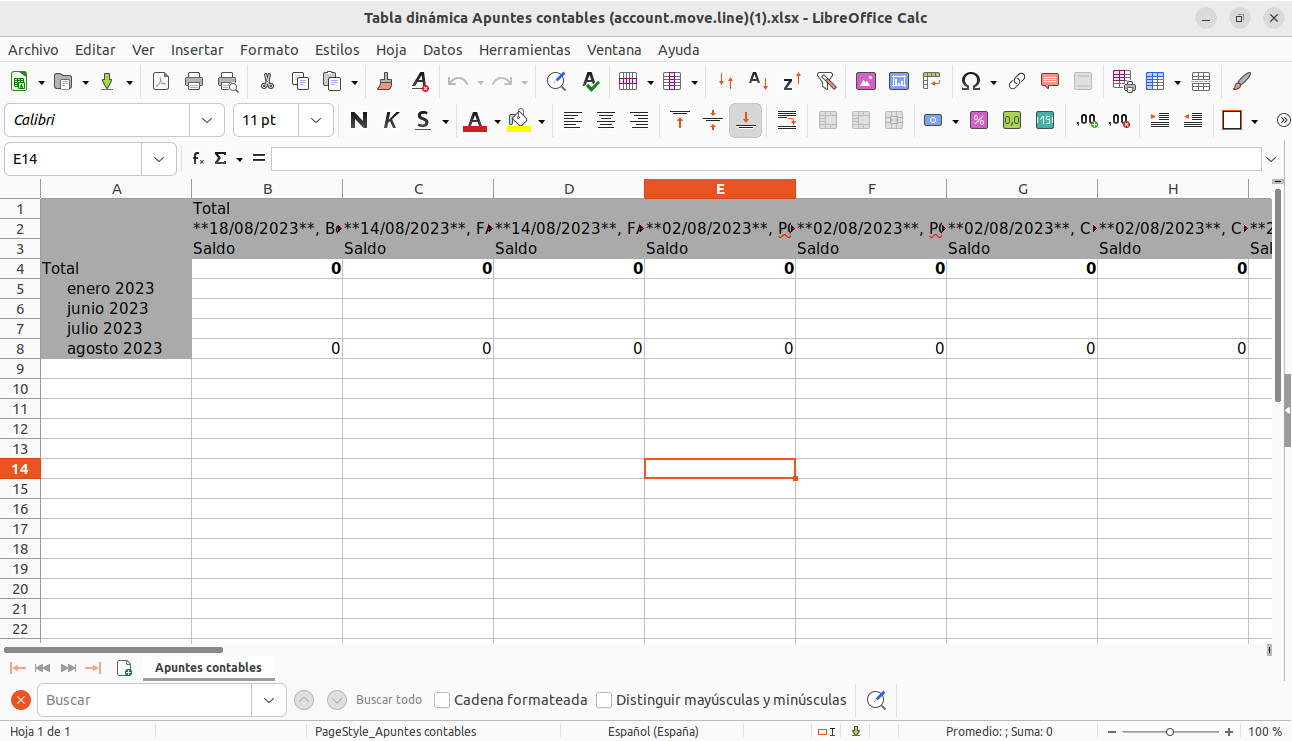Open the Herramientas menu

pos(525,50)
